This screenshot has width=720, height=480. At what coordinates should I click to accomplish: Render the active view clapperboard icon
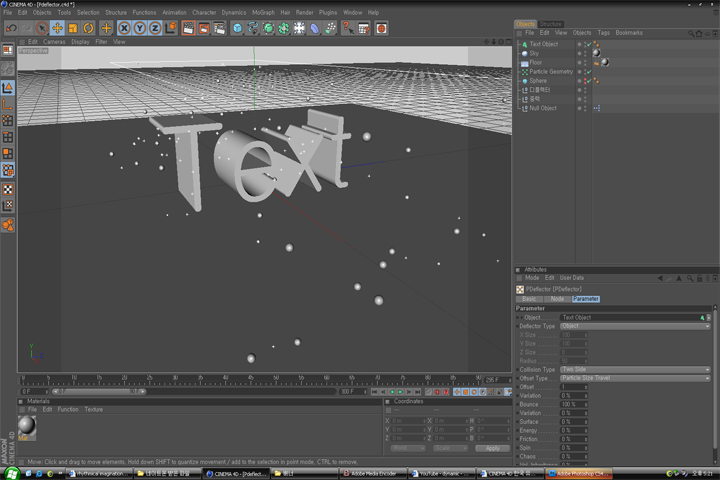[x=188, y=28]
